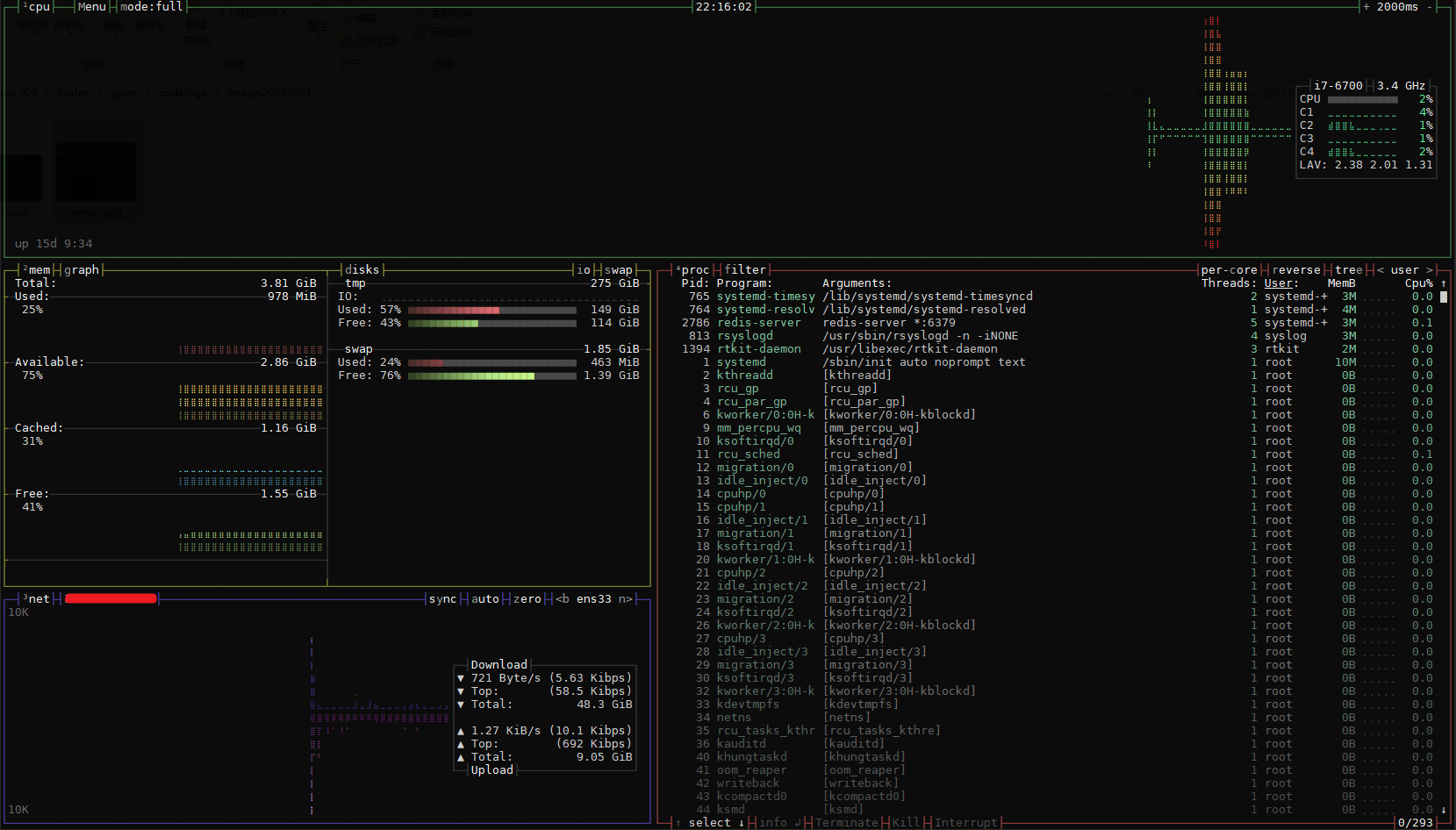This screenshot has height=830, width=1456.
Task: Toggle zero for net totals
Action: (527, 599)
